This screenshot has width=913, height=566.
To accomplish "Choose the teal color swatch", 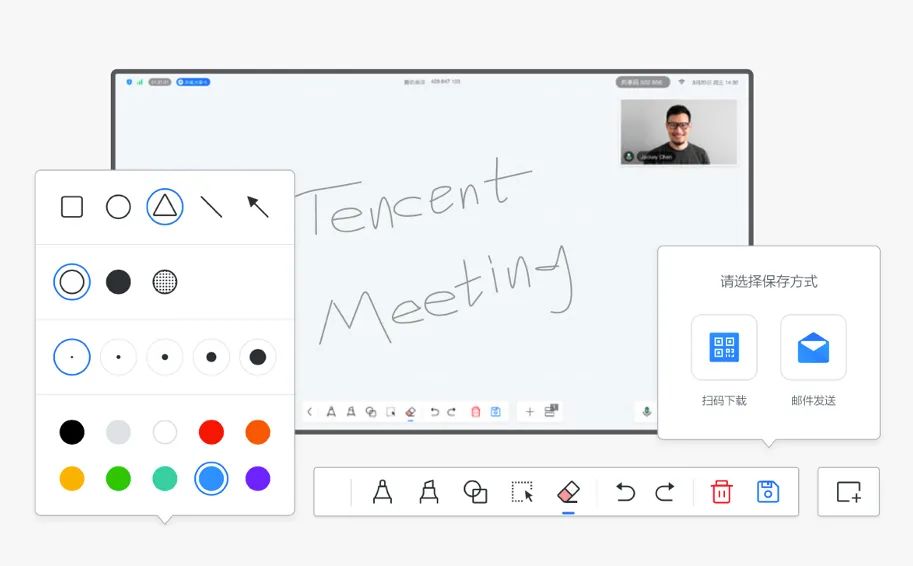I will (x=165, y=479).
